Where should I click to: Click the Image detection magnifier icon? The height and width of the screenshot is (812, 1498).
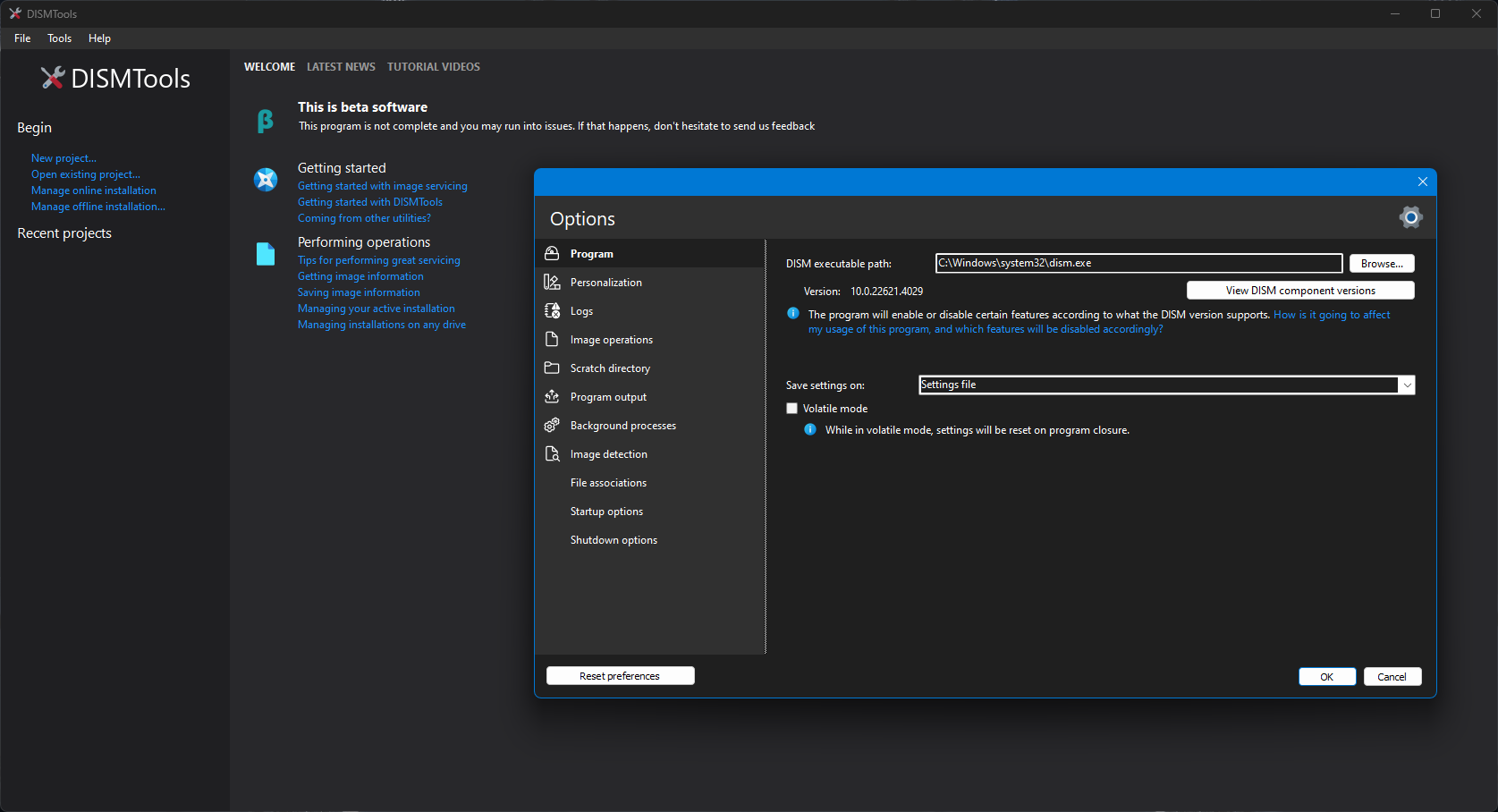[x=552, y=453]
